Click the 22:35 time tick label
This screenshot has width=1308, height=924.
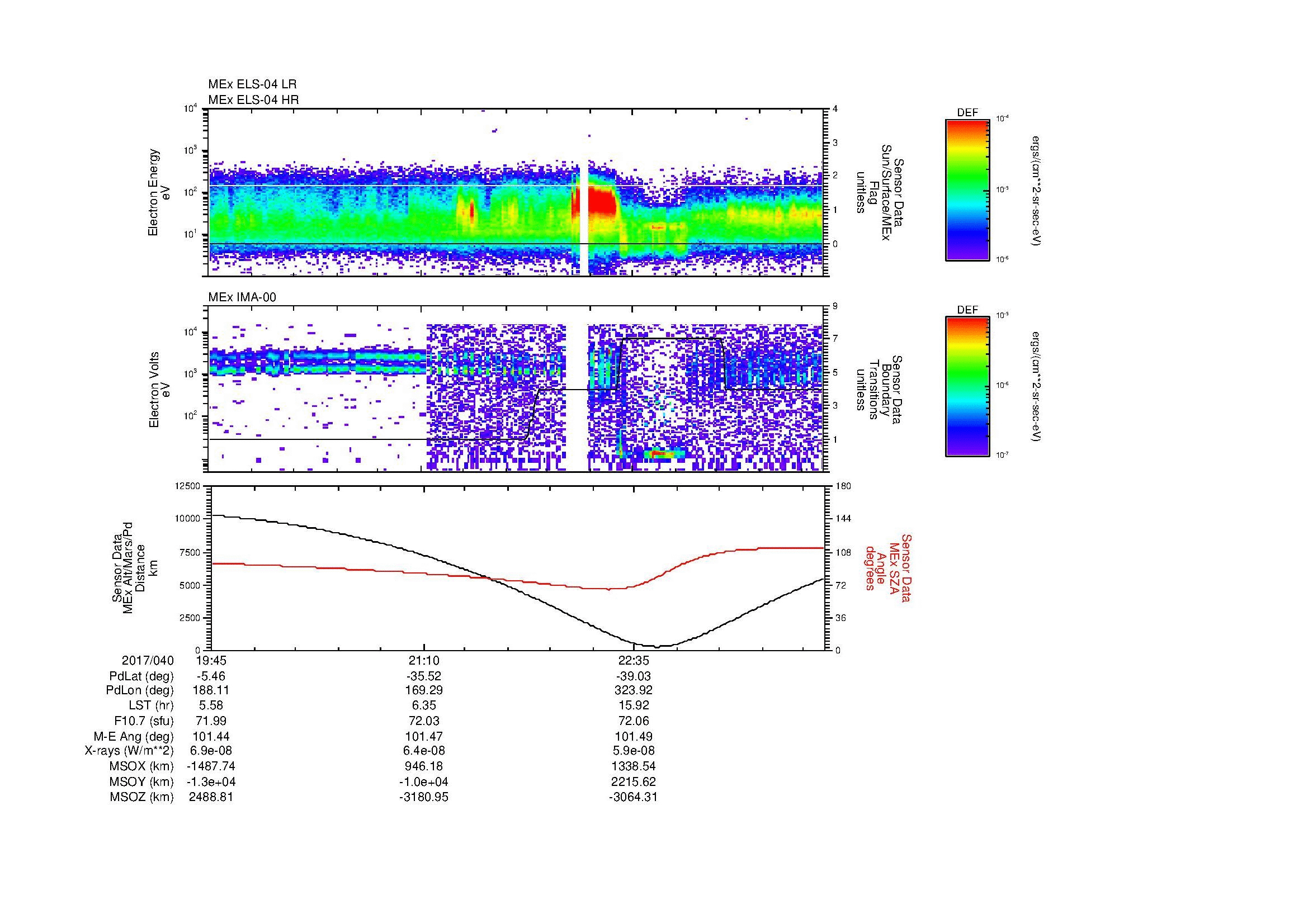tap(634, 661)
